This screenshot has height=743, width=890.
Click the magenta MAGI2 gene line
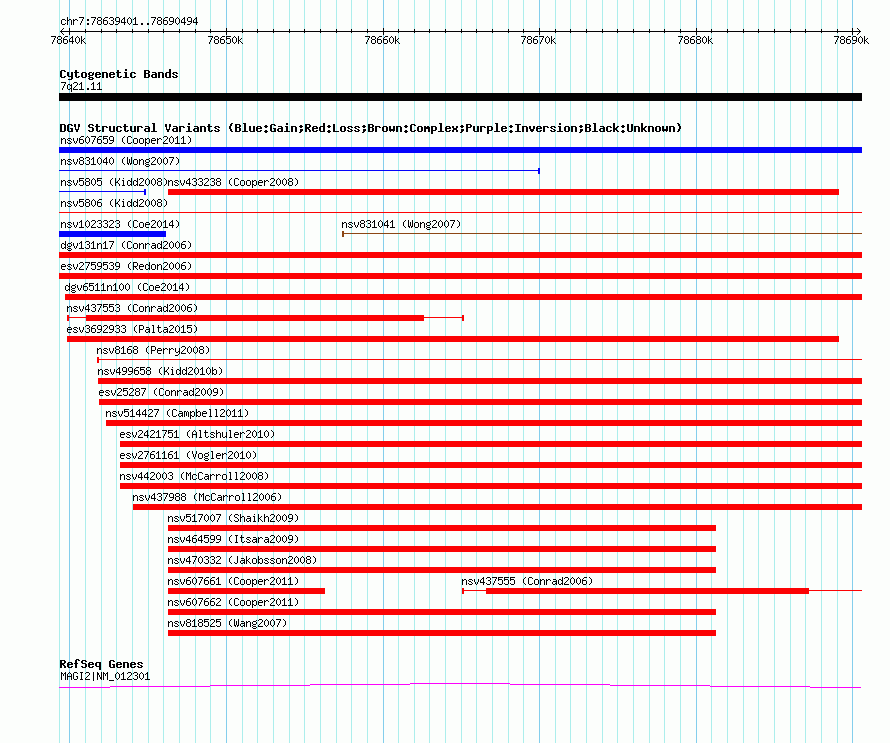coord(460,685)
